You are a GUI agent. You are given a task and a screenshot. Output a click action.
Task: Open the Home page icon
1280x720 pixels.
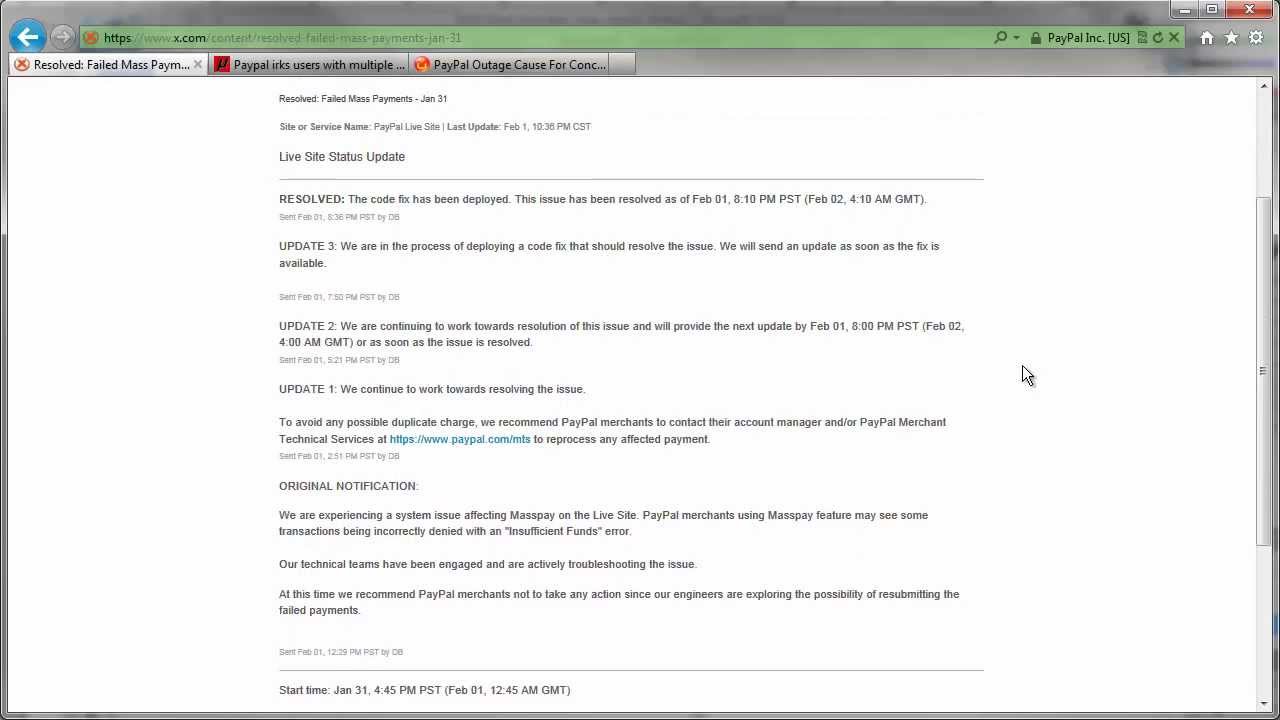click(x=1207, y=38)
